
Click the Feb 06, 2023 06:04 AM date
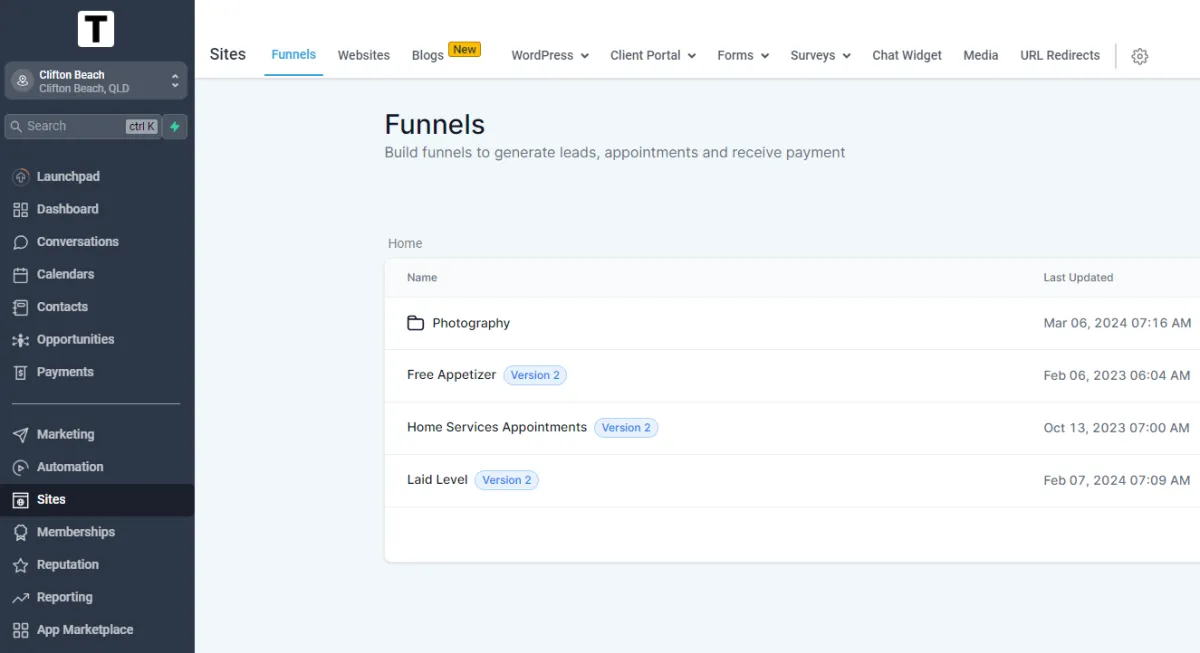(1117, 376)
